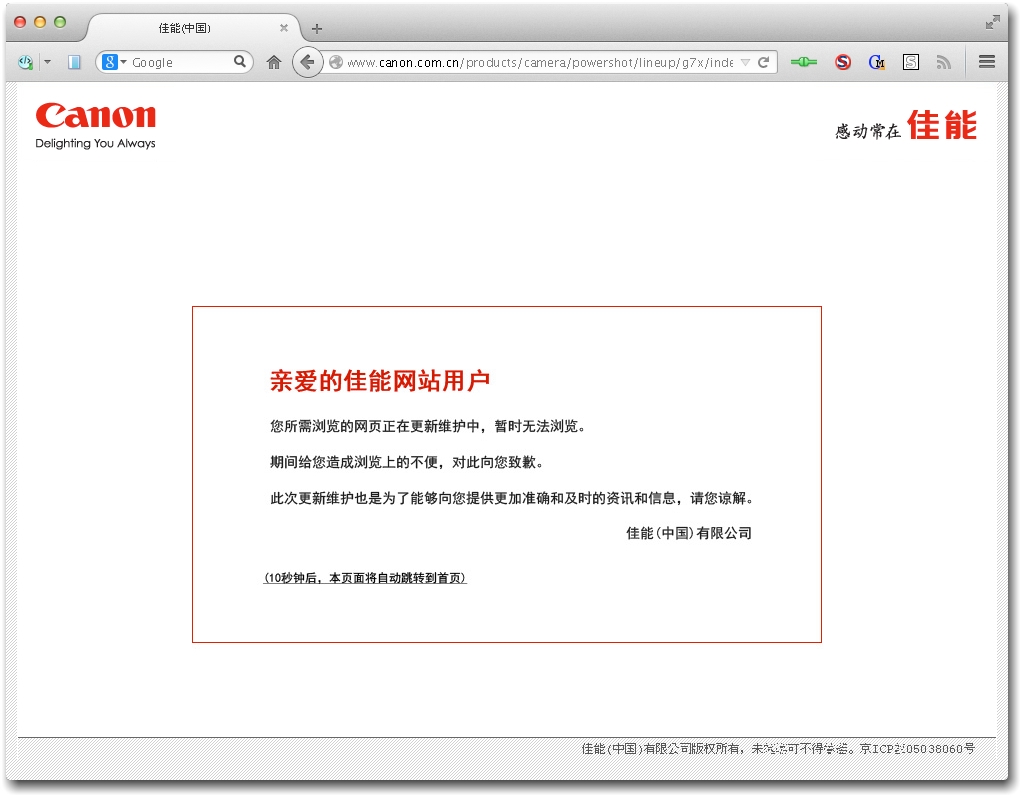Screen dimensions: 1022x797
Task: Click the fullscreen arrows icon
Action: pos(992,23)
